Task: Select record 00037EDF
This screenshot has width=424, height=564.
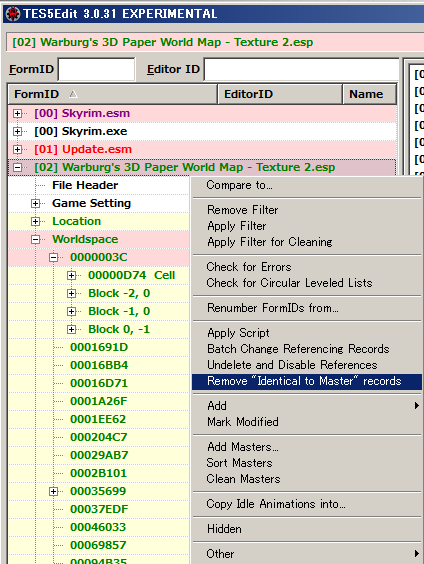Action: (99, 509)
